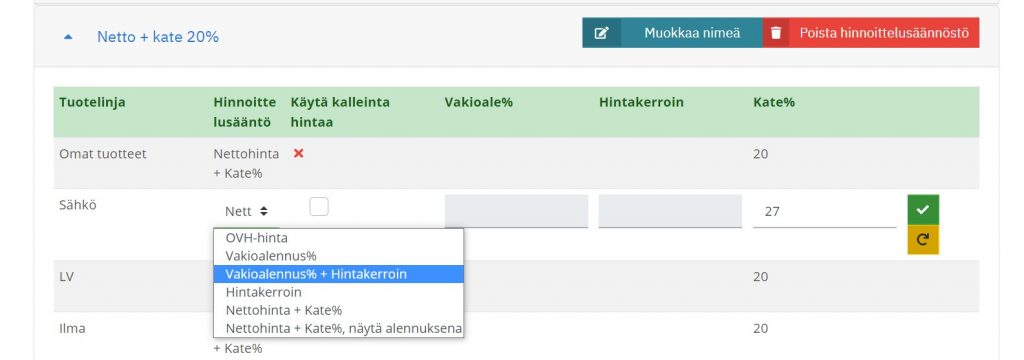The width and height of the screenshot is (1024, 360).
Task: Click the disabled Vakioale% field for Sähkö
Action: [x=516, y=211]
